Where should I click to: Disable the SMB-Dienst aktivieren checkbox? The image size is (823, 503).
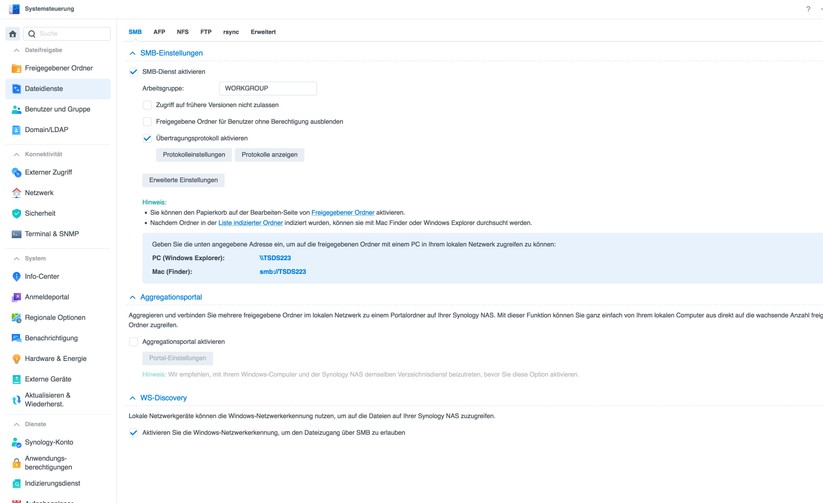click(x=133, y=72)
